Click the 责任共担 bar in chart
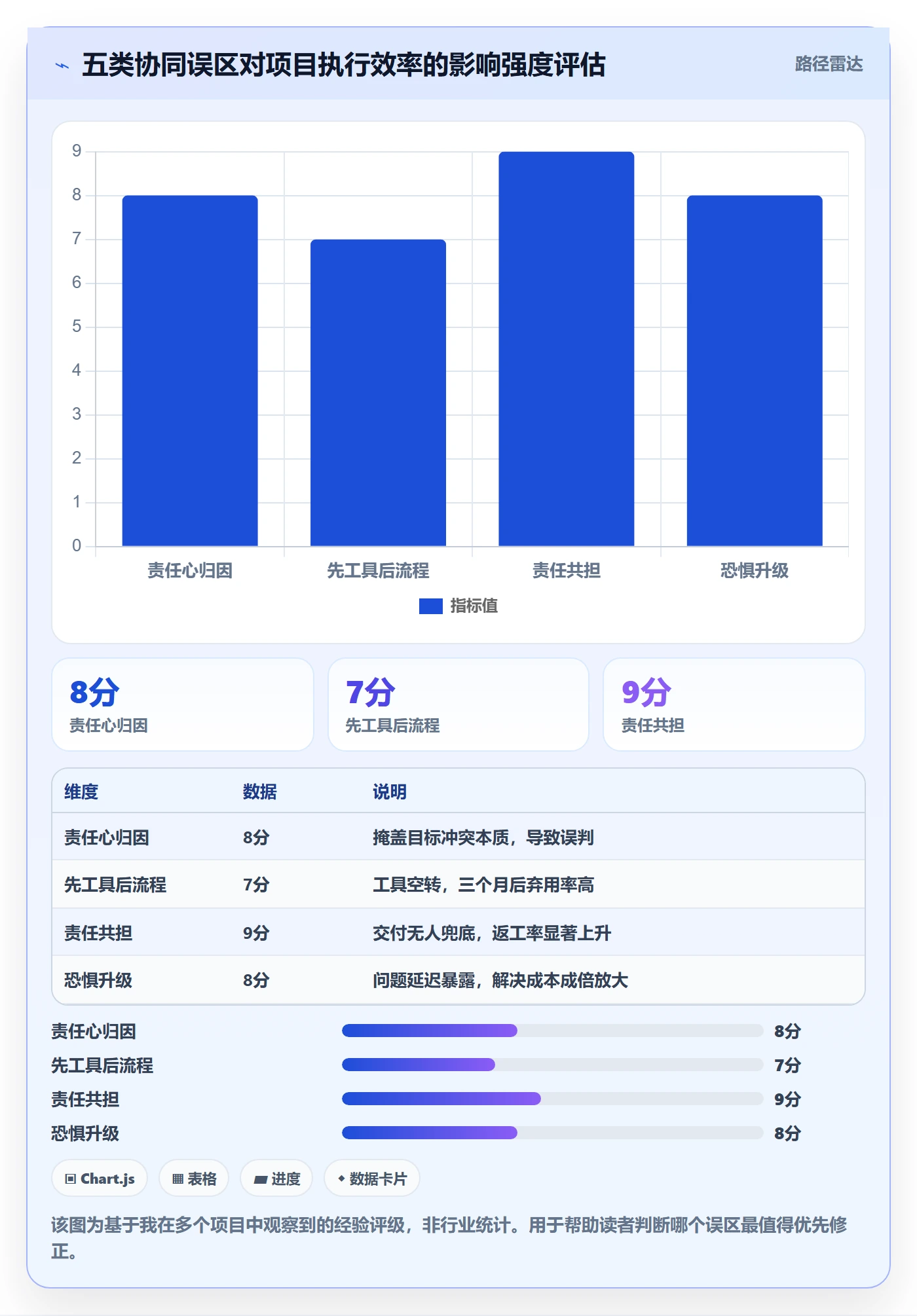Screen dimensions: 917x1316 (567, 349)
